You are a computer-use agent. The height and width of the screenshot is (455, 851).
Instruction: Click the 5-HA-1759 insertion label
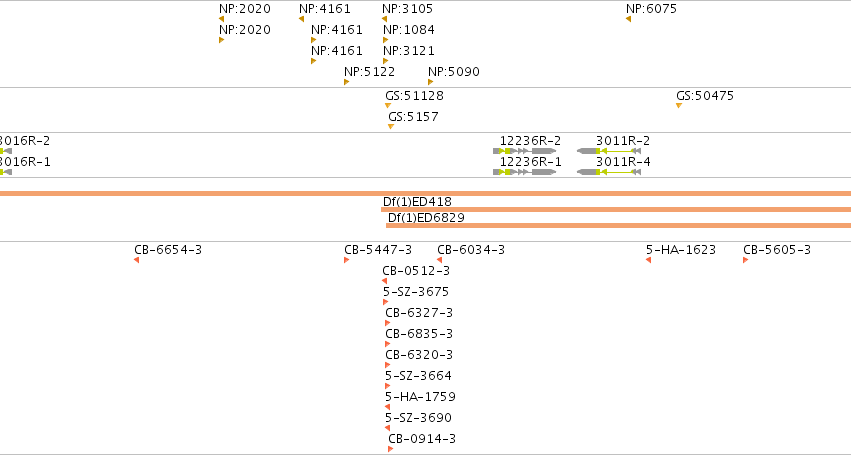[420, 397]
